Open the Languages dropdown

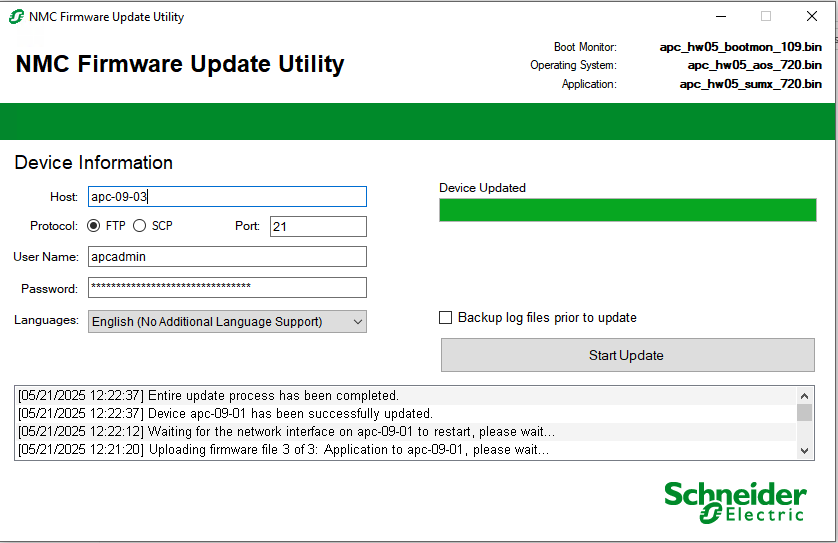[227, 322]
